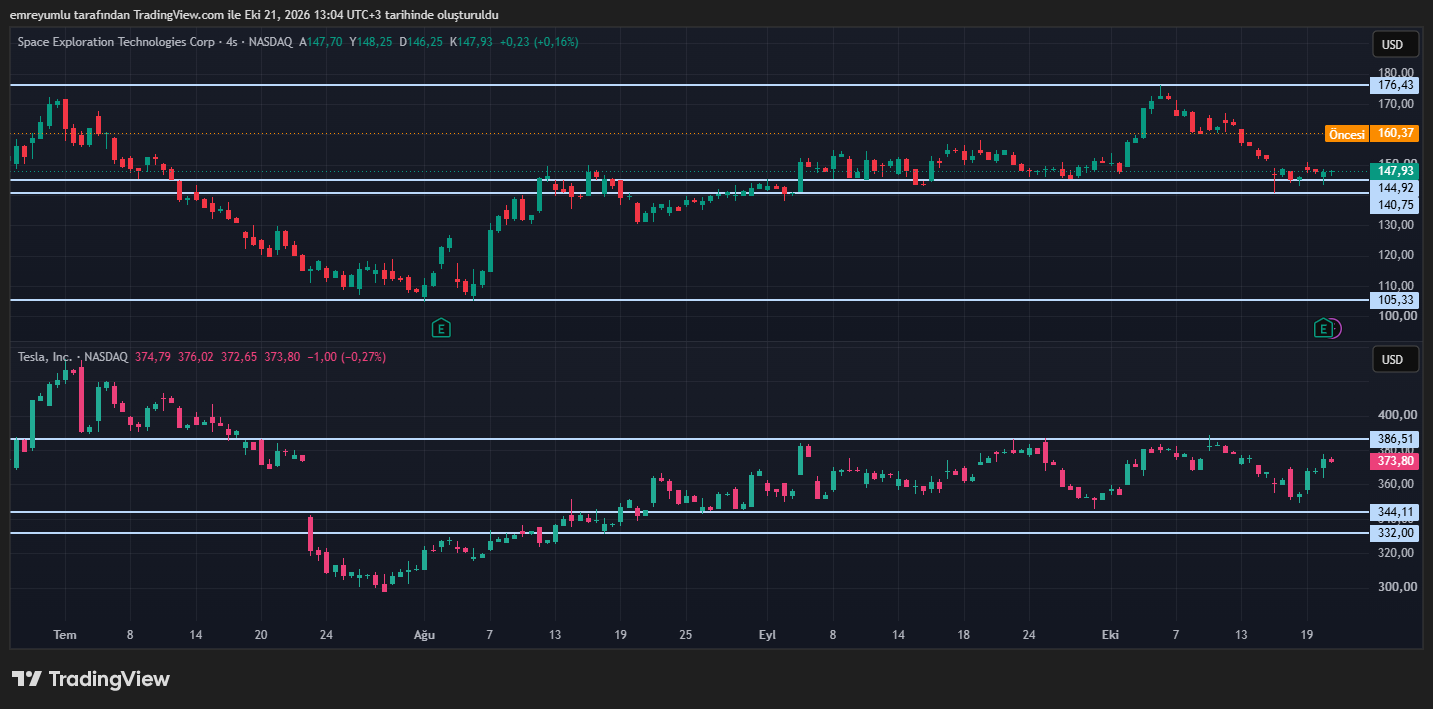Click the Y148,25 high value
Screen dimensions: 1433x709
coord(371,42)
